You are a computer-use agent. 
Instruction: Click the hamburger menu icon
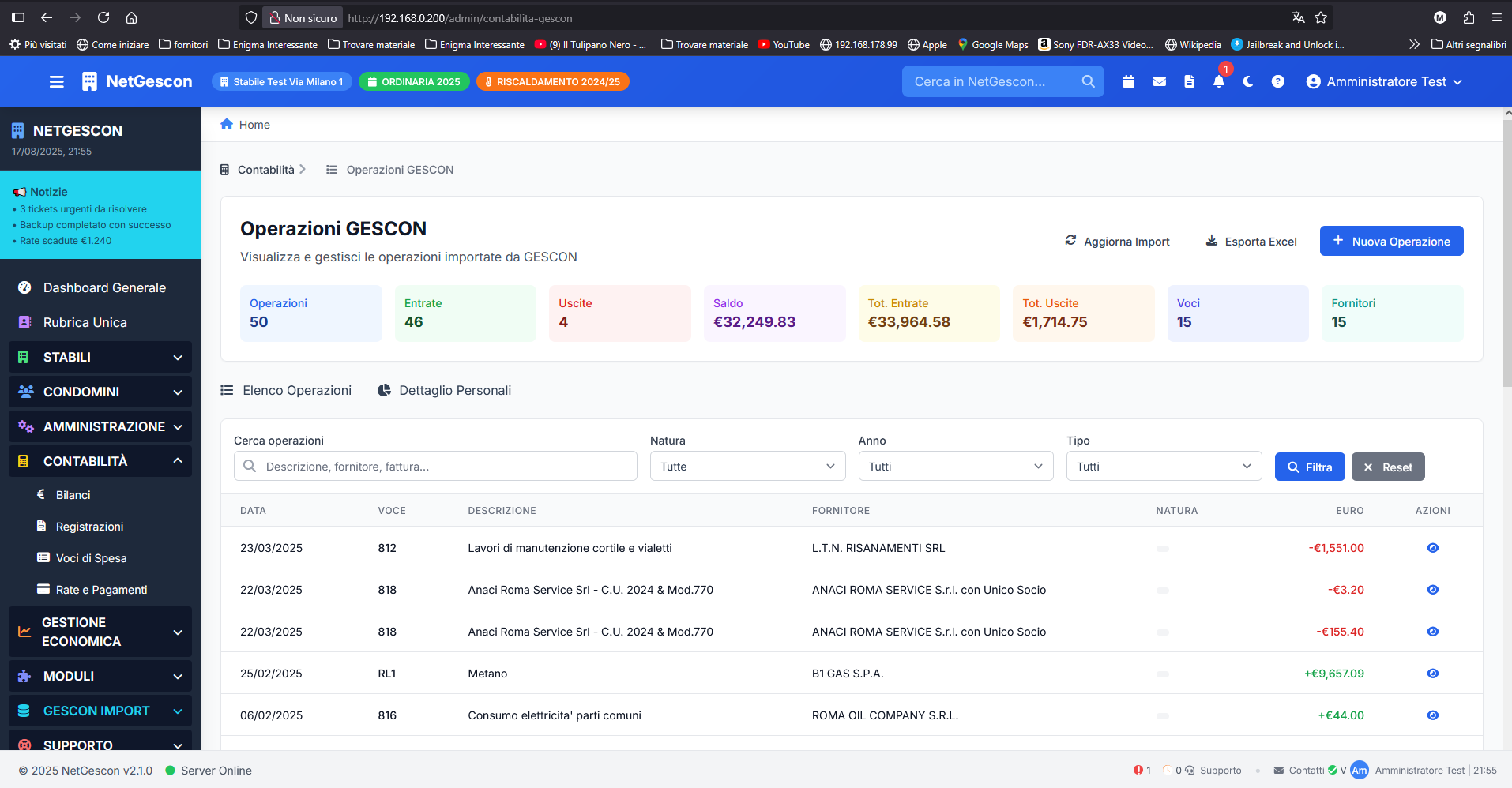57,81
